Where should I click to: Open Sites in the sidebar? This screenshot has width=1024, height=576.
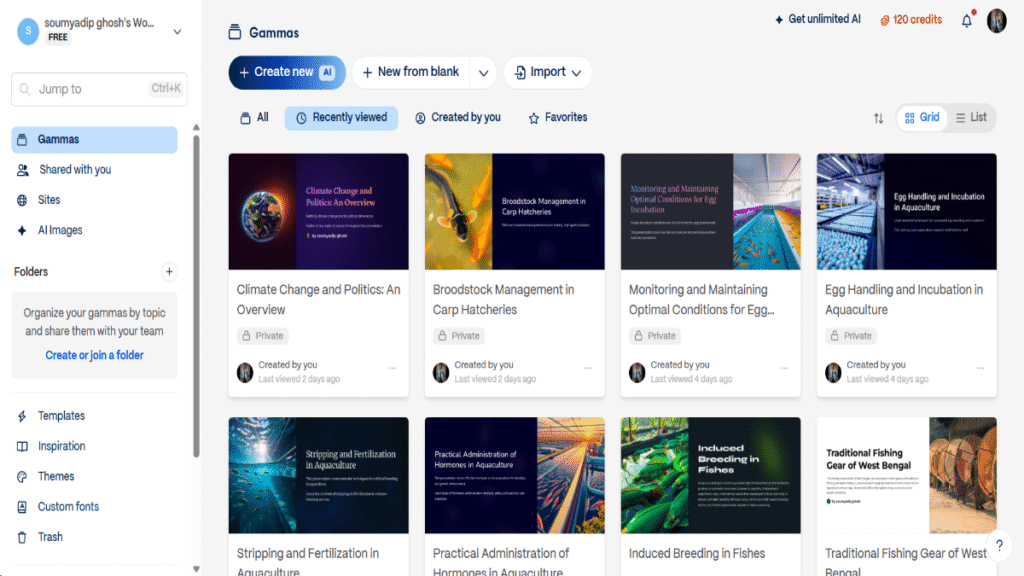click(94, 200)
